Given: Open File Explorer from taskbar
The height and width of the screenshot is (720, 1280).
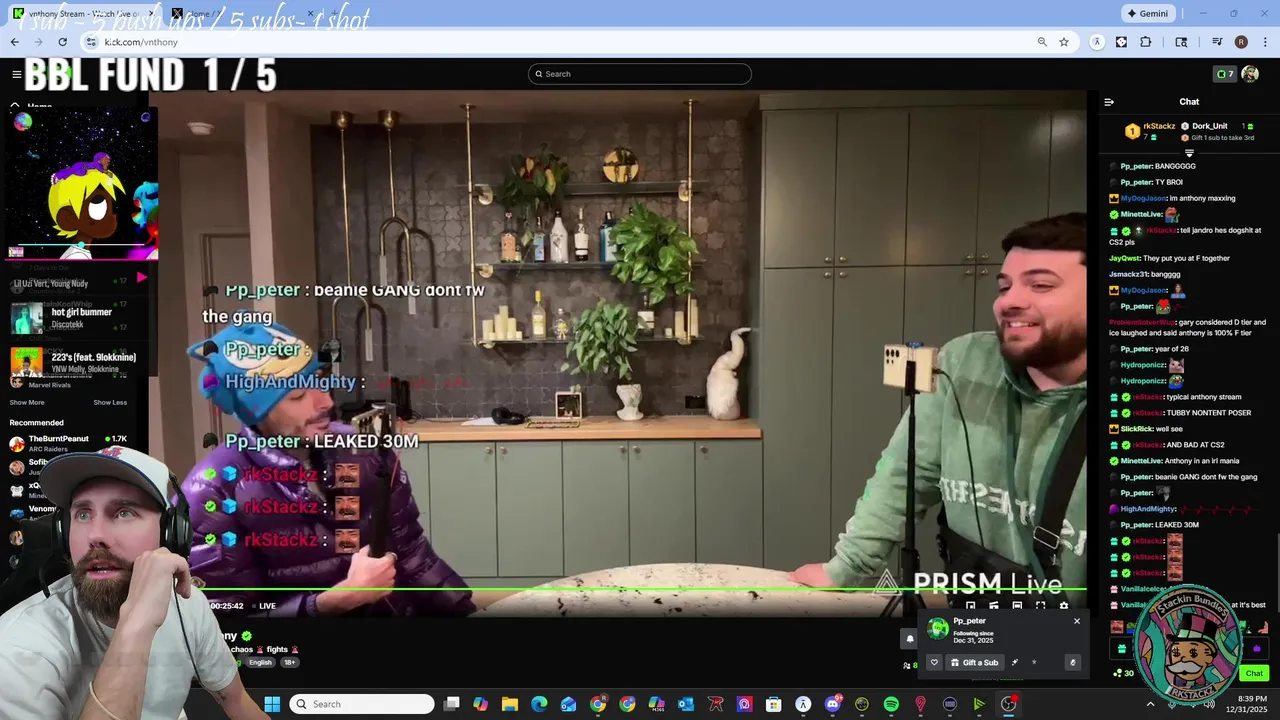Looking at the screenshot, I should [x=510, y=704].
